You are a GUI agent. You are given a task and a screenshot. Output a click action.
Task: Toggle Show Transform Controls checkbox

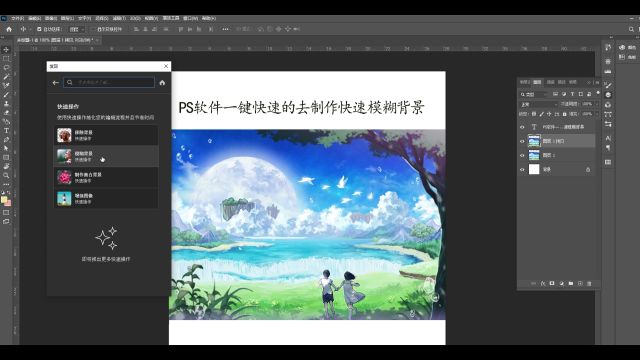[93, 29]
